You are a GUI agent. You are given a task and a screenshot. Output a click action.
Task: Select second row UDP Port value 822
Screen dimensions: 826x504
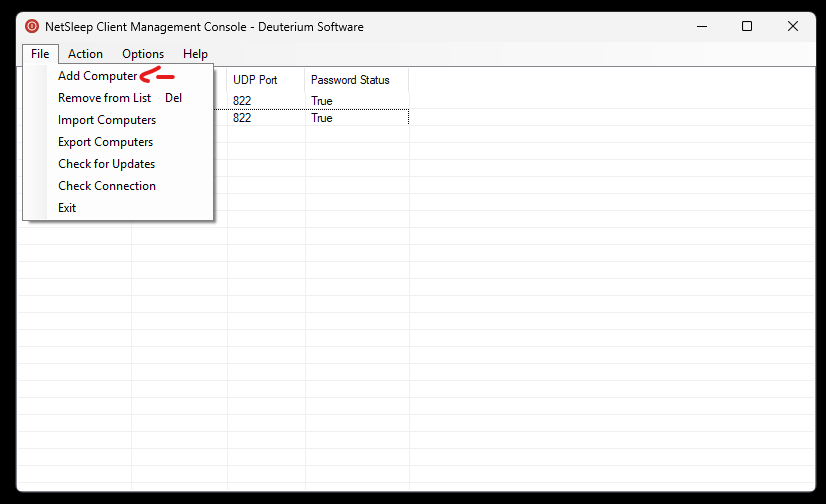(242, 117)
